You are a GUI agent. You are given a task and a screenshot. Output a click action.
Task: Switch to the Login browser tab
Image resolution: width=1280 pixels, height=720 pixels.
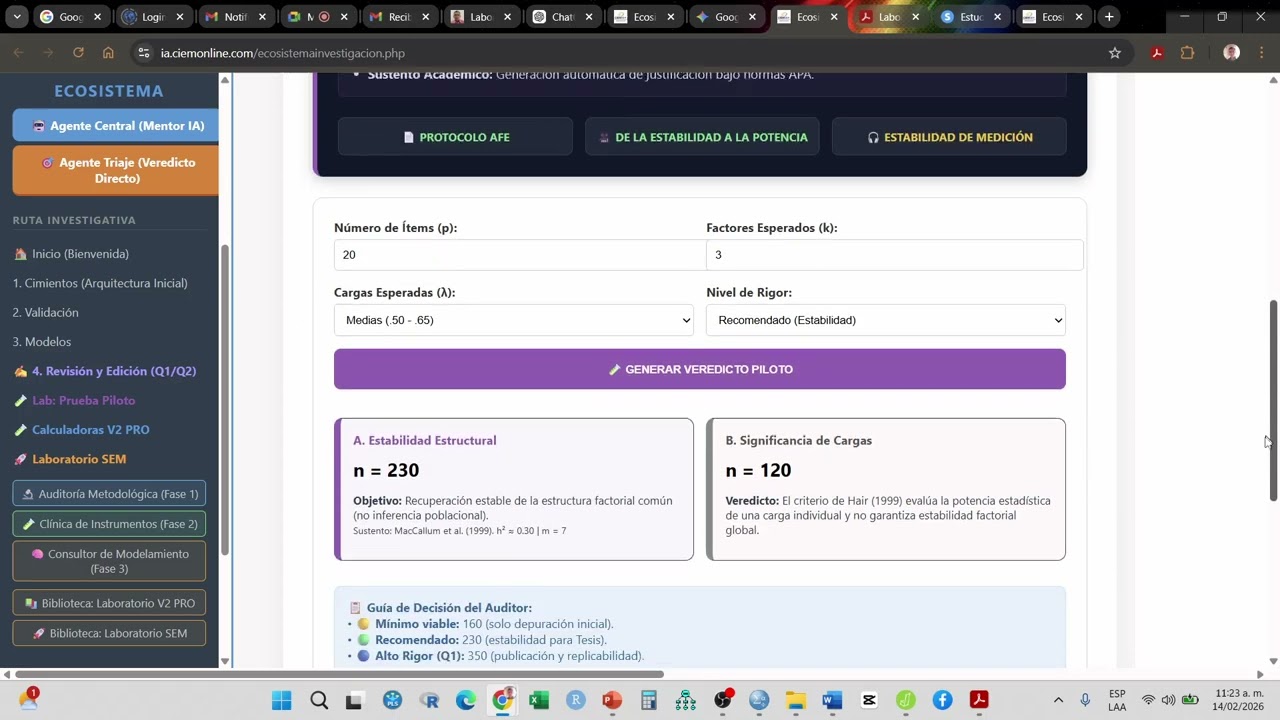[152, 17]
